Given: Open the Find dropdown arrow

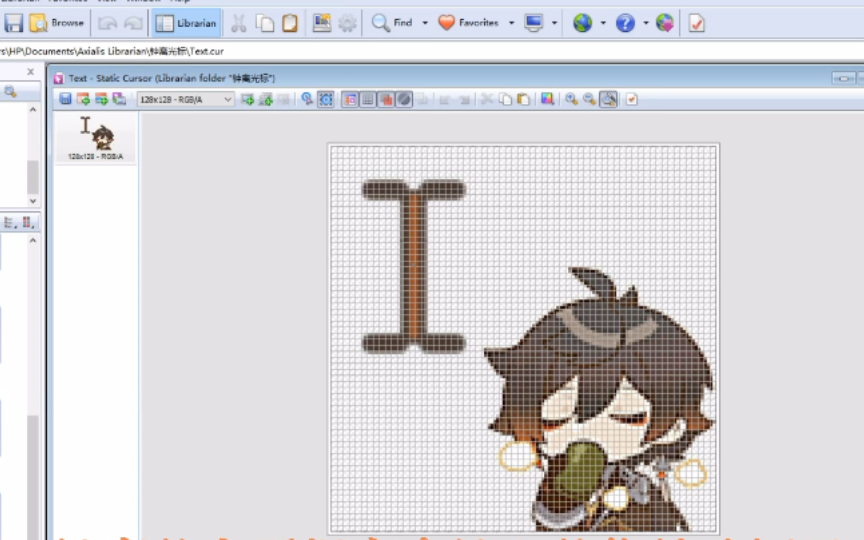Looking at the screenshot, I should pyautogui.click(x=425, y=23).
